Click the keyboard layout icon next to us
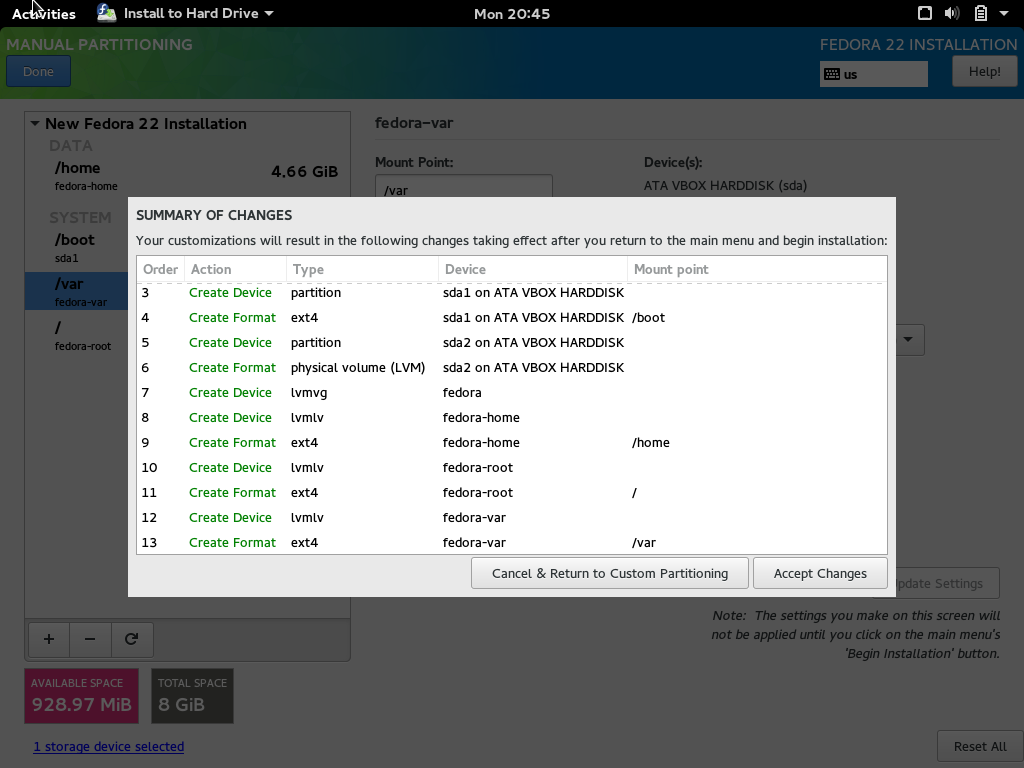The height and width of the screenshot is (768, 1024). [832, 74]
